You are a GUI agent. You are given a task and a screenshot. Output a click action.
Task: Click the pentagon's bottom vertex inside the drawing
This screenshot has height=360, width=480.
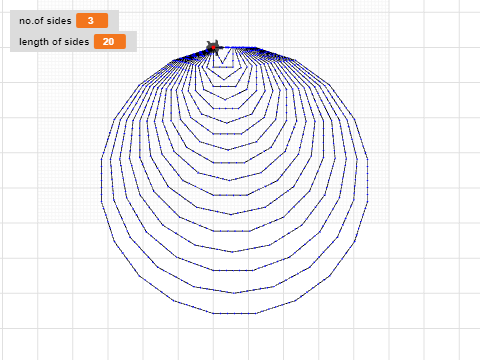(x=224, y=79)
